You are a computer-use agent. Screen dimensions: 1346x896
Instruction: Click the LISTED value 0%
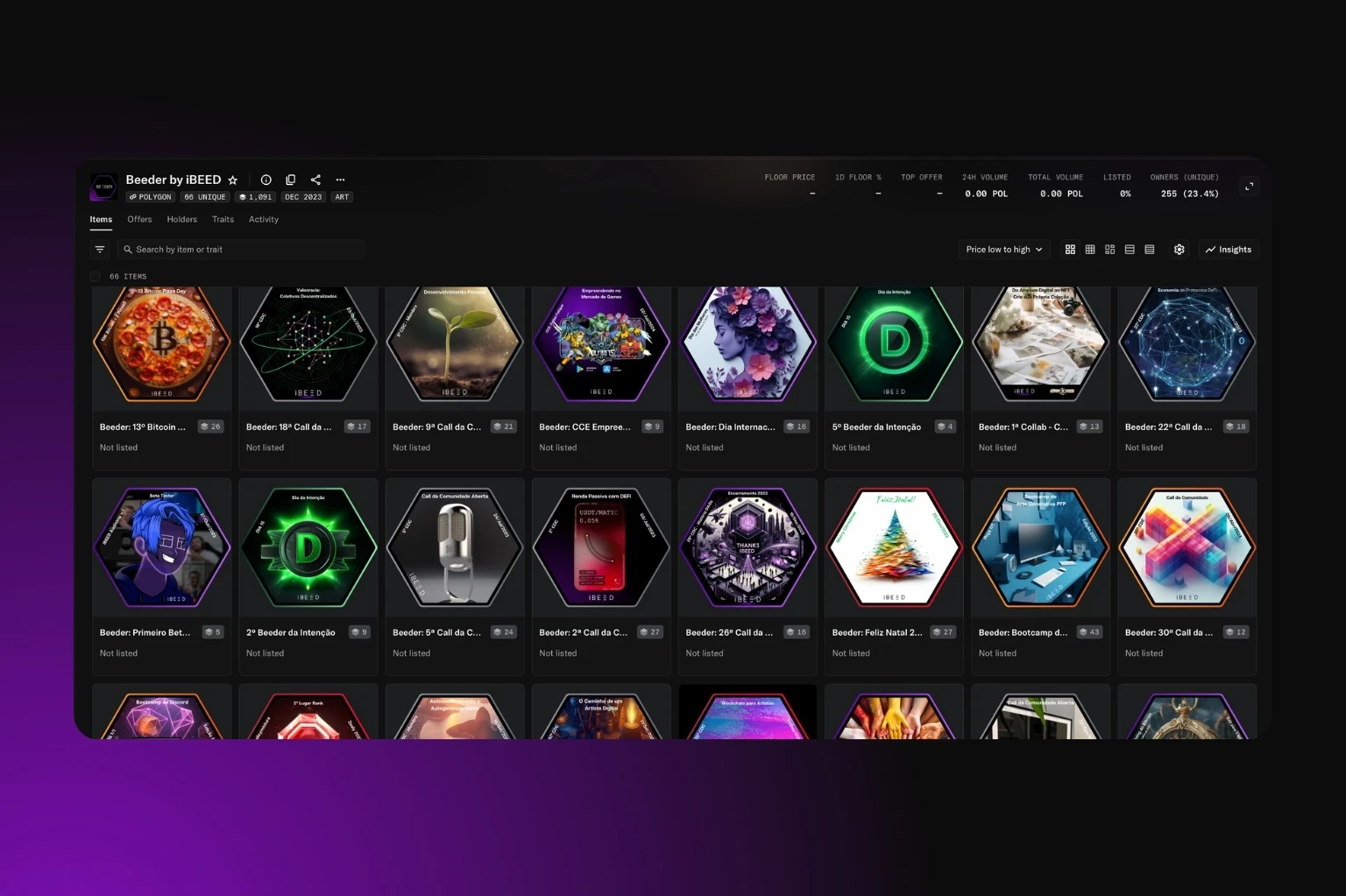click(1125, 194)
